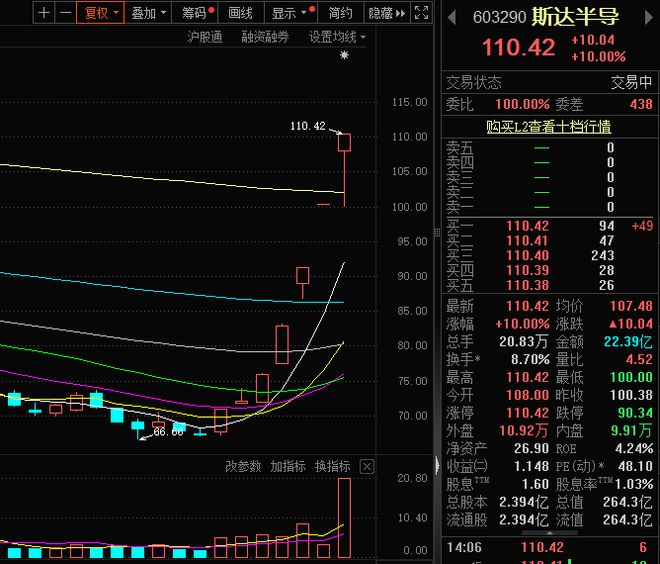Click stock name 斯达半导
This screenshot has height=564, width=660.
[x=575, y=17]
